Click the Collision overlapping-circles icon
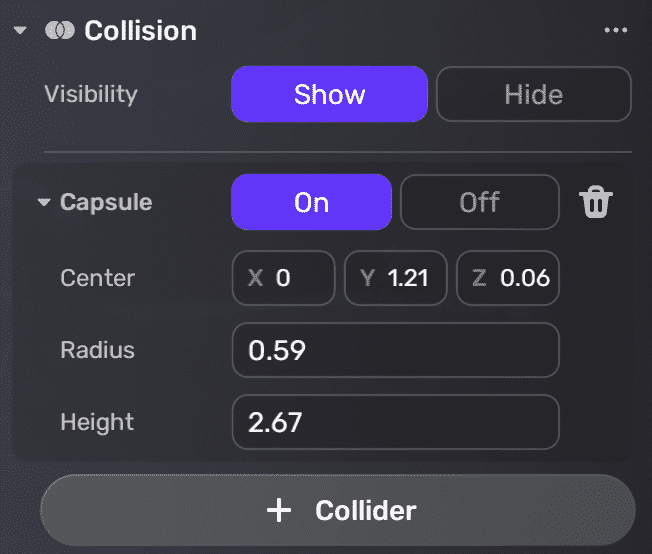 pos(59,31)
